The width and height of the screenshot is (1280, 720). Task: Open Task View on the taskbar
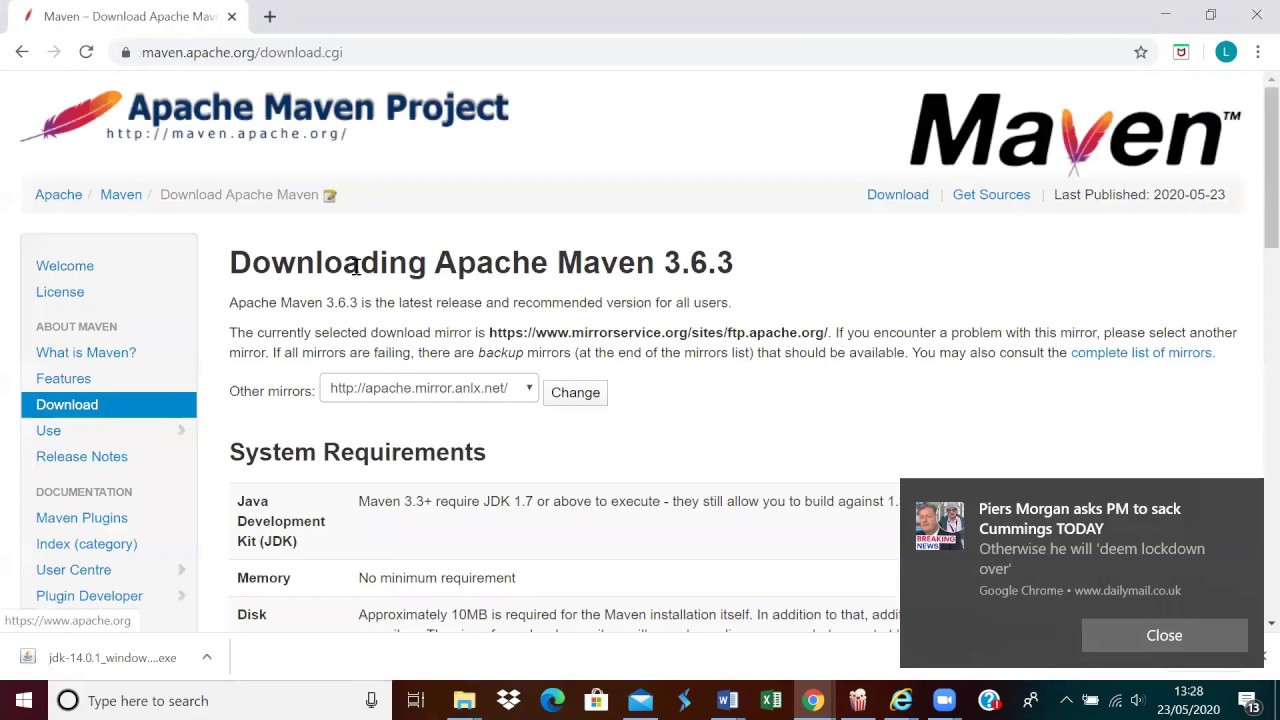point(416,701)
